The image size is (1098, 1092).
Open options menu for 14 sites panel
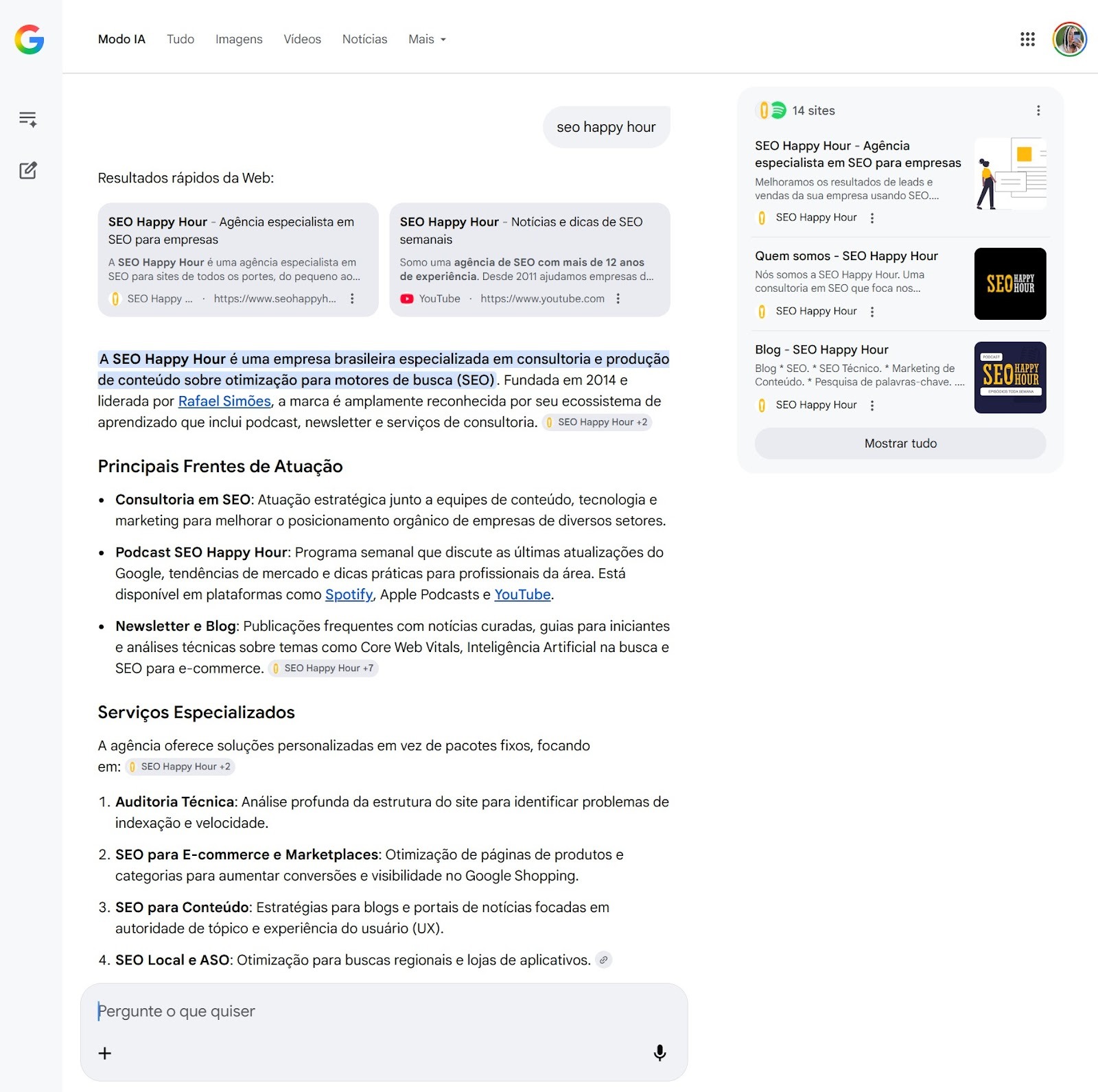(1038, 111)
